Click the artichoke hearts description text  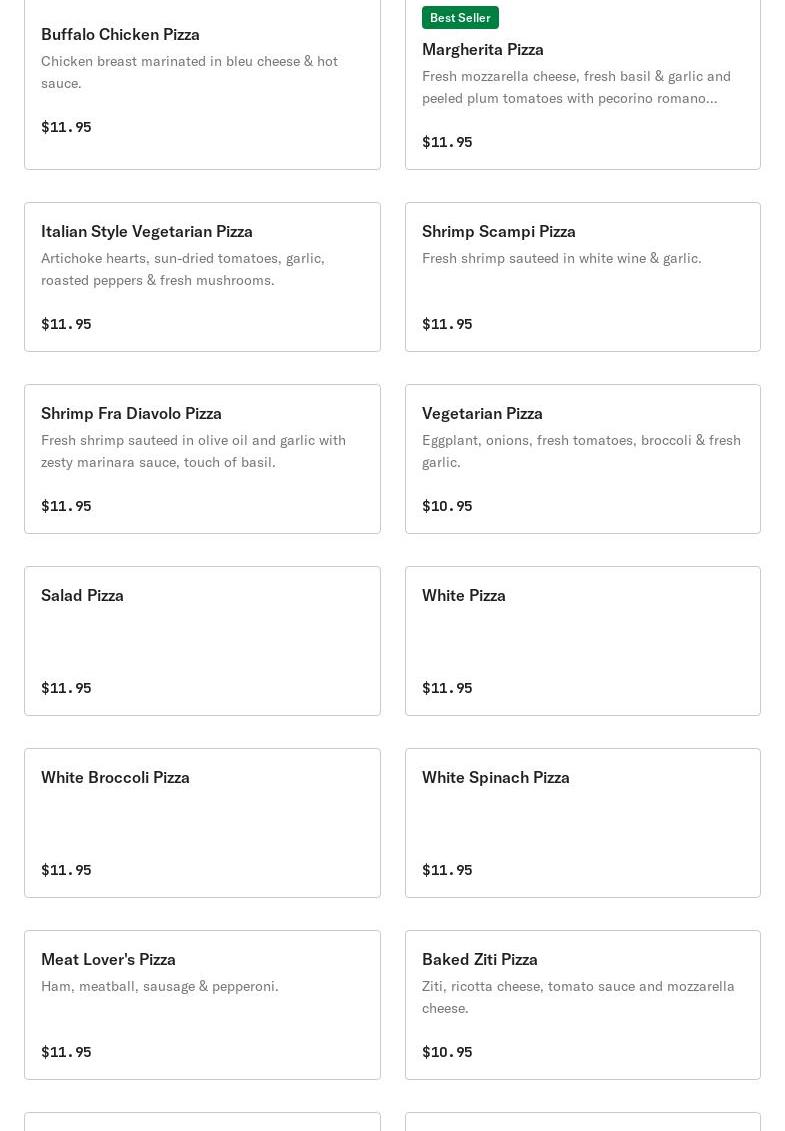(183, 269)
